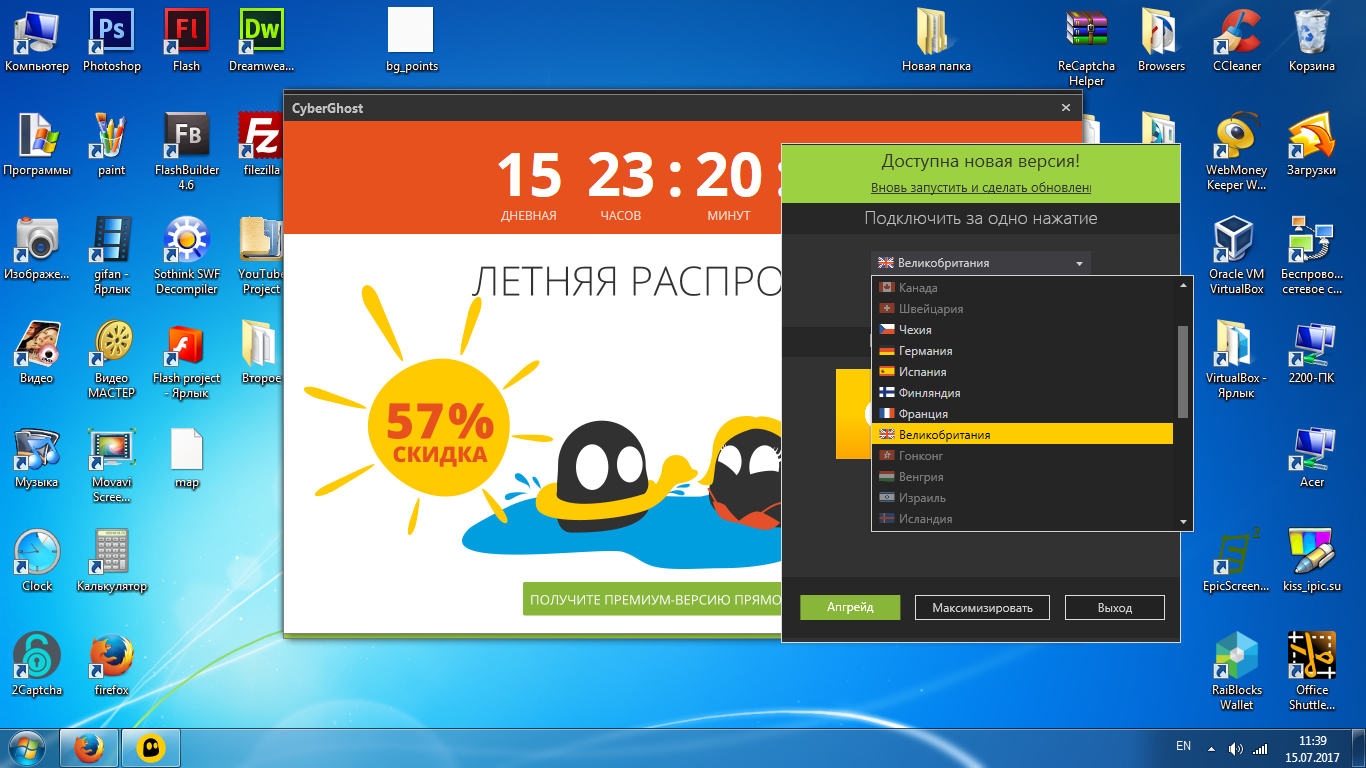
Task: Launch firefox from the desktop
Action: click(x=111, y=664)
